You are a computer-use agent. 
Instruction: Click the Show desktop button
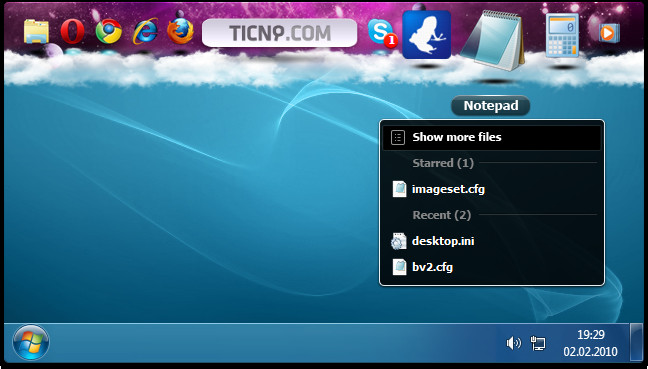click(636, 342)
